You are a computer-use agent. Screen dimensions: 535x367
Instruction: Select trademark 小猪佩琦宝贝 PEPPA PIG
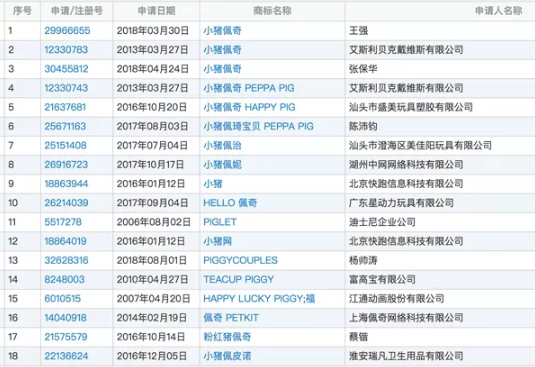[x=258, y=126]
